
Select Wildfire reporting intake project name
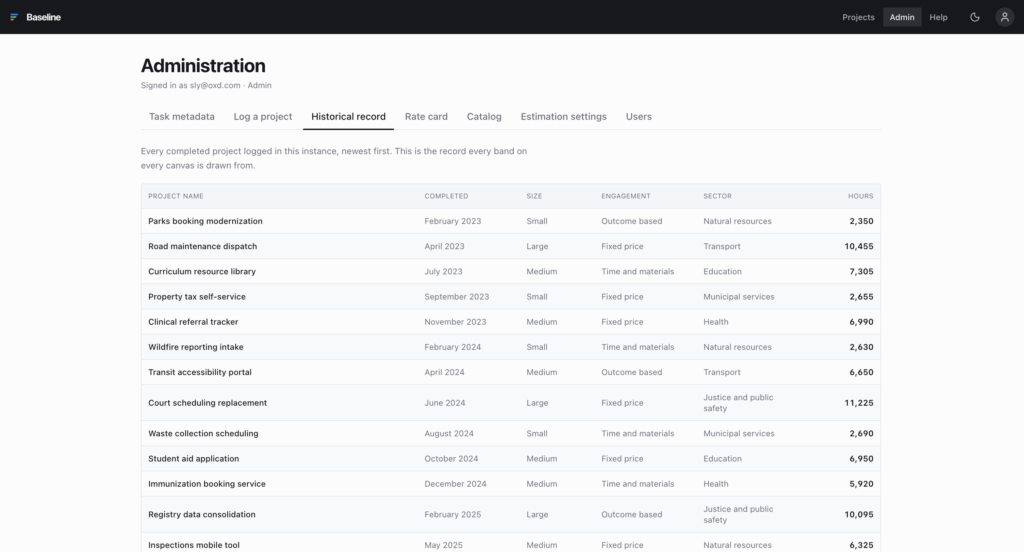pyautogui.click(x=196, y=347)
